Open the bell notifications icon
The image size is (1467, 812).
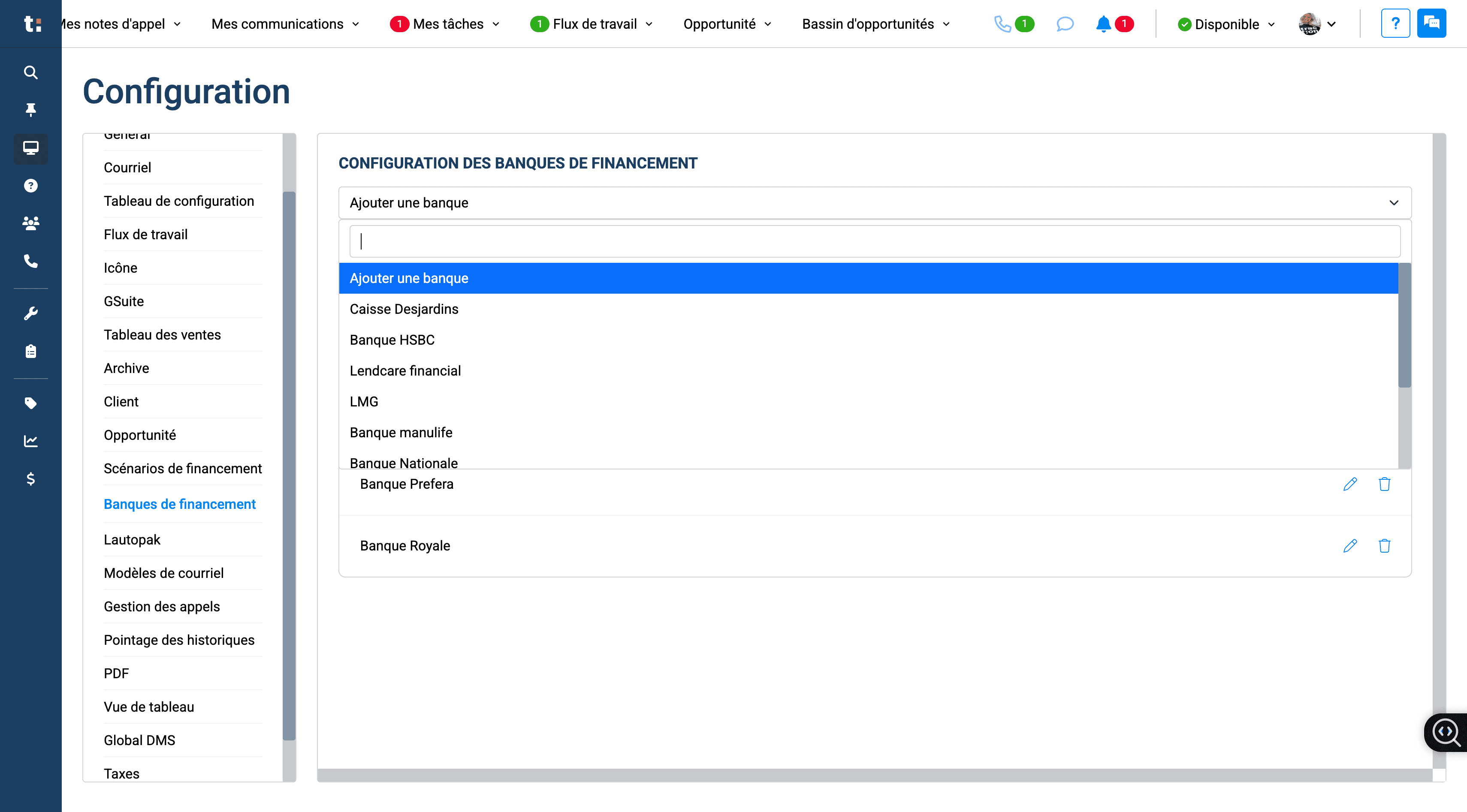[1103, 24]
